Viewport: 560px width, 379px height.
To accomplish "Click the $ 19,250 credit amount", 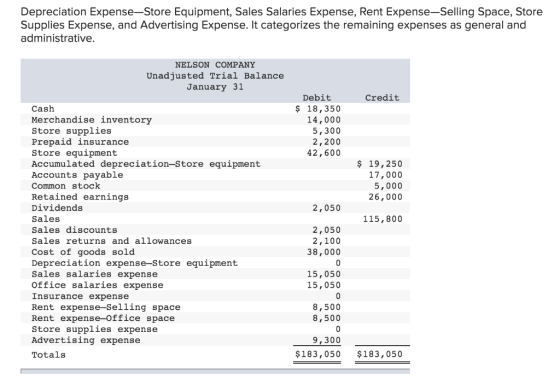I will (380, 164).
